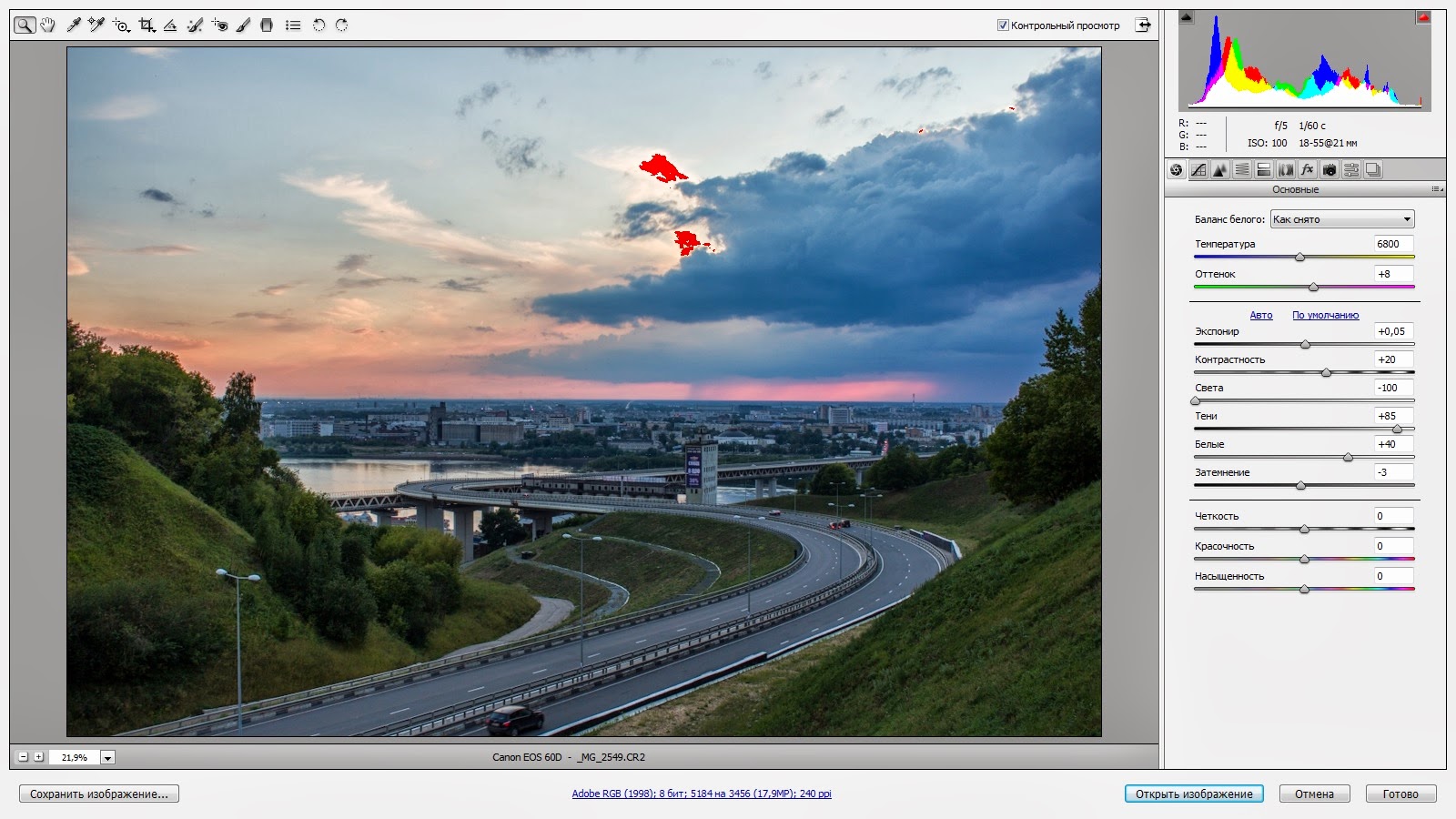The width and height of the screenshot is (1456, 819).
Task: Switch to the Tone Curve panel tab
Action: 1198,169
